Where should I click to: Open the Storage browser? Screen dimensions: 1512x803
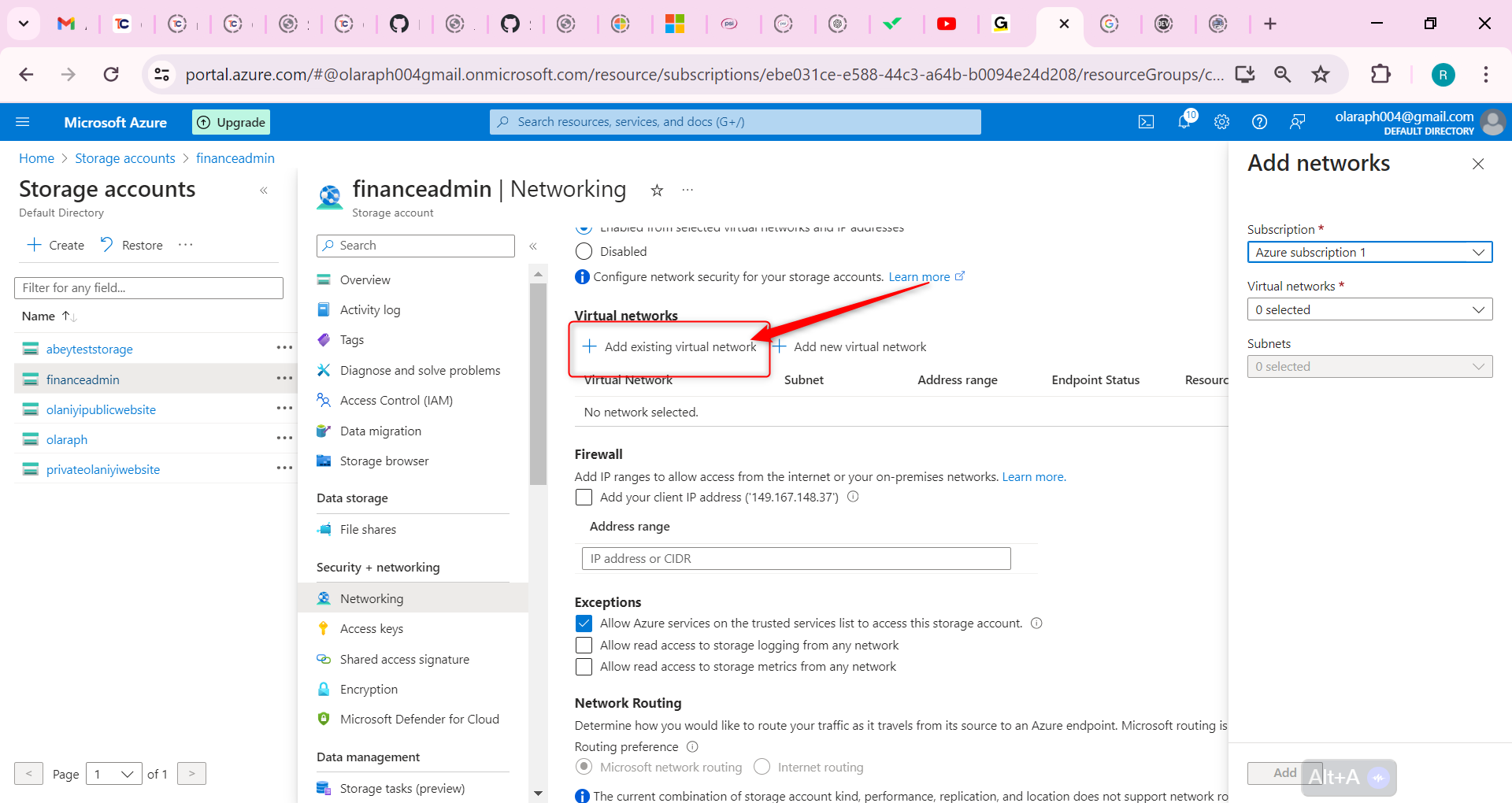click(x=384, y=461)
